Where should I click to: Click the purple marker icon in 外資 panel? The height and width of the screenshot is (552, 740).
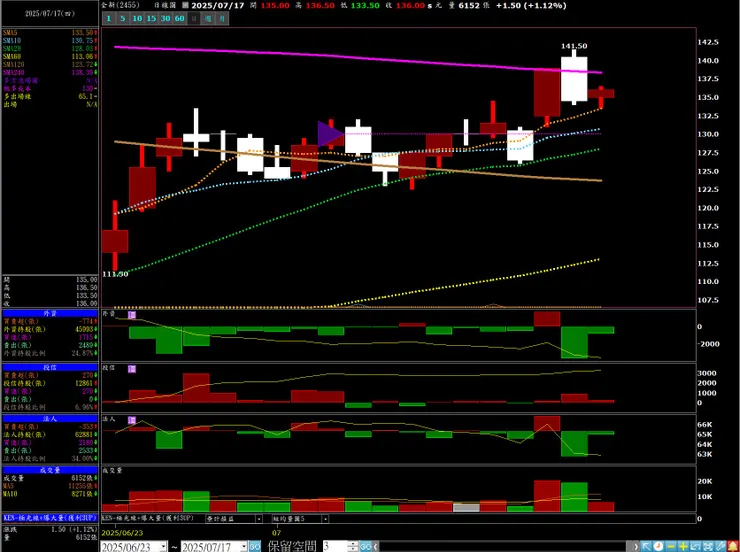point(132,314)
